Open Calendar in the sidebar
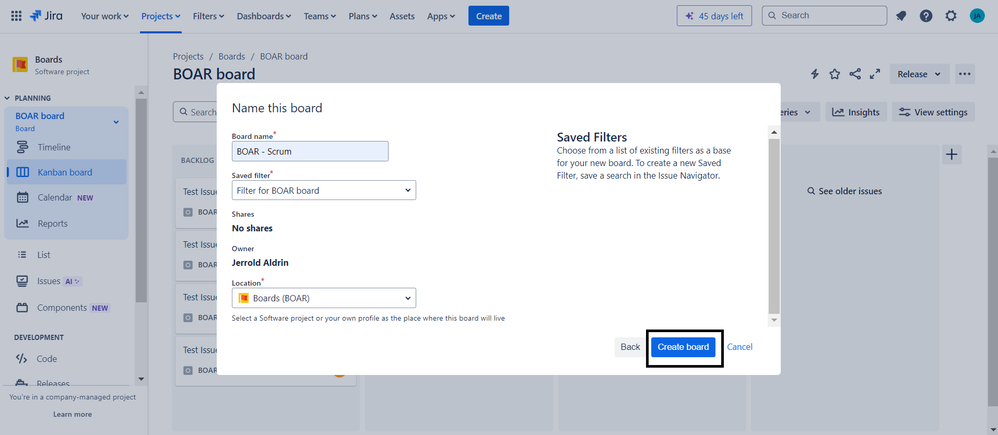This screenshot has height=435, width=998. coord(67,197)
